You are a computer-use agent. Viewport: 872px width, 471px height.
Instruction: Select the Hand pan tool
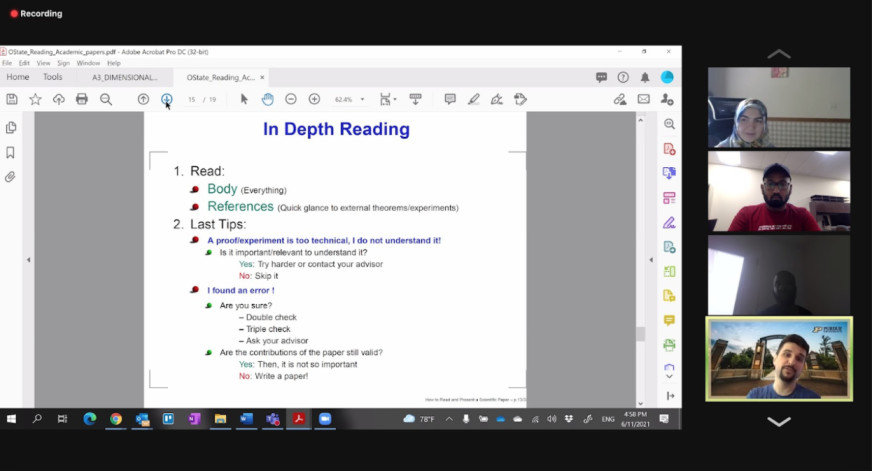tap(267, 99)
